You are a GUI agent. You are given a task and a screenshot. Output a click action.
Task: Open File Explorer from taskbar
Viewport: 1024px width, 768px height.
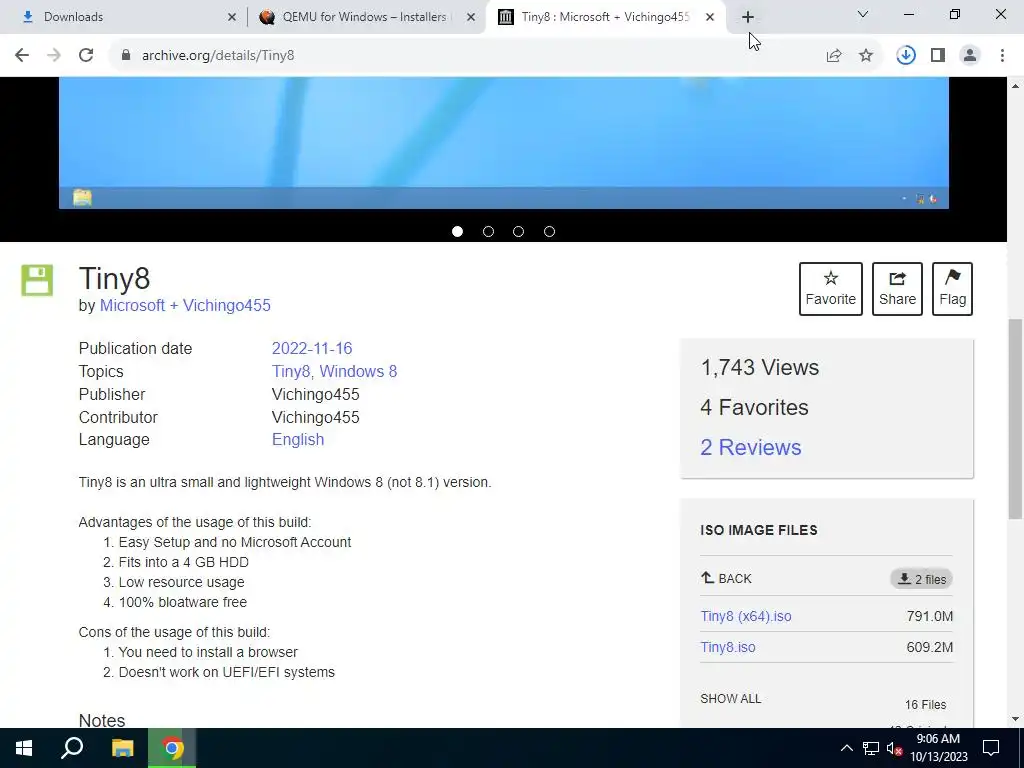pos(122,748)
